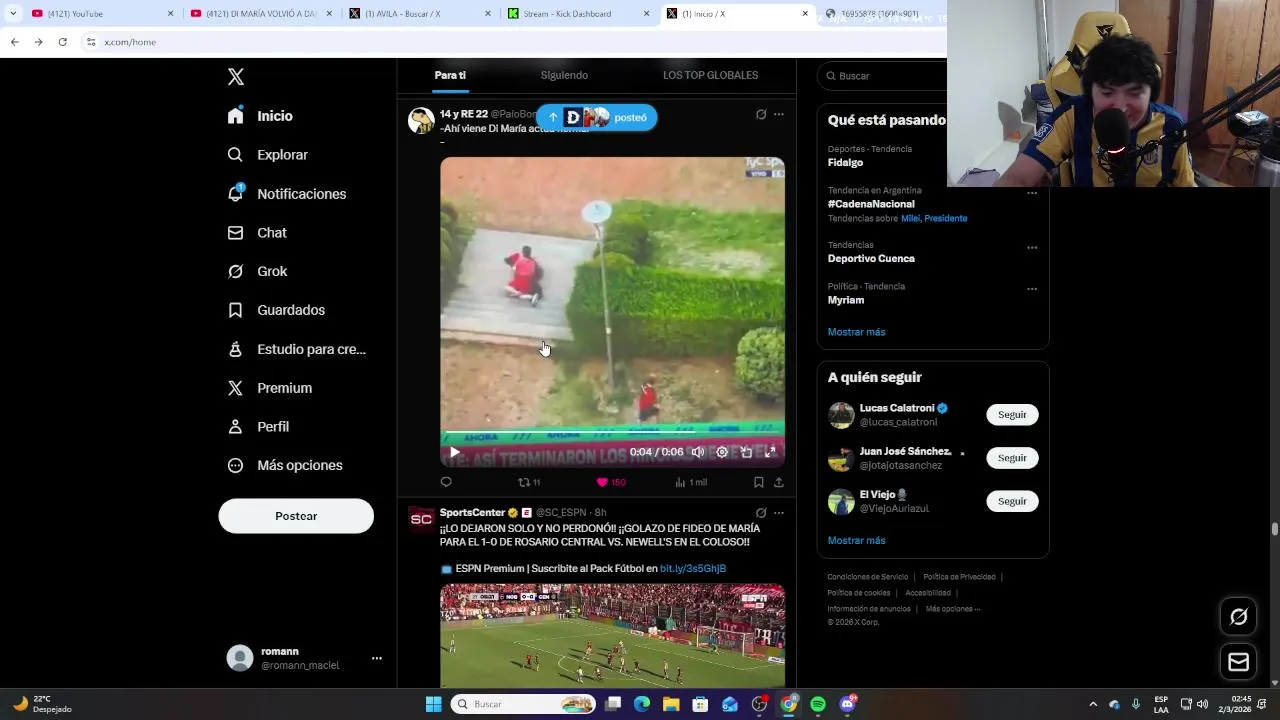The image size is (1280, 720).
Task: Unlike the post with 150 likes
Action: click(610, 482)
